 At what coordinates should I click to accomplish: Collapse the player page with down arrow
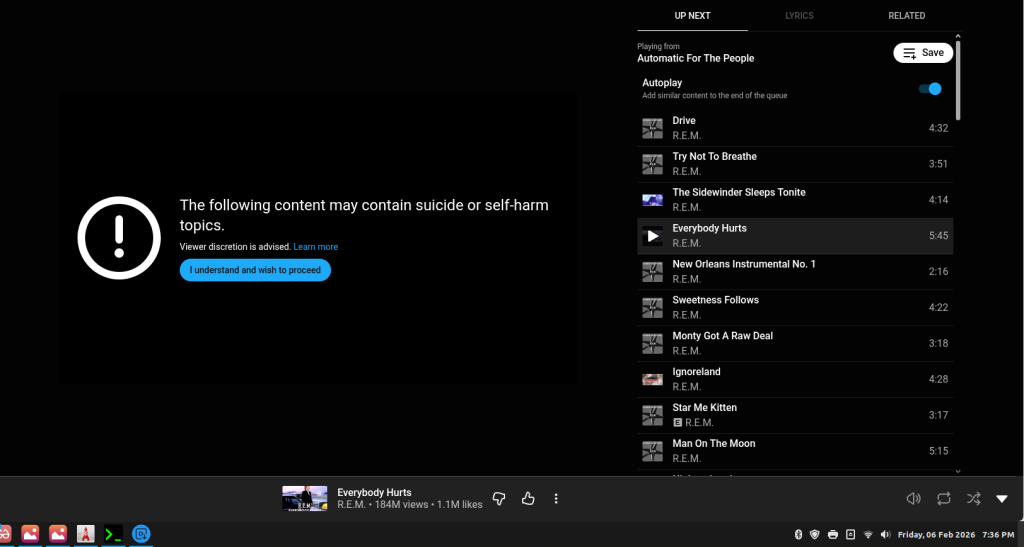(x=1002, y=498)
